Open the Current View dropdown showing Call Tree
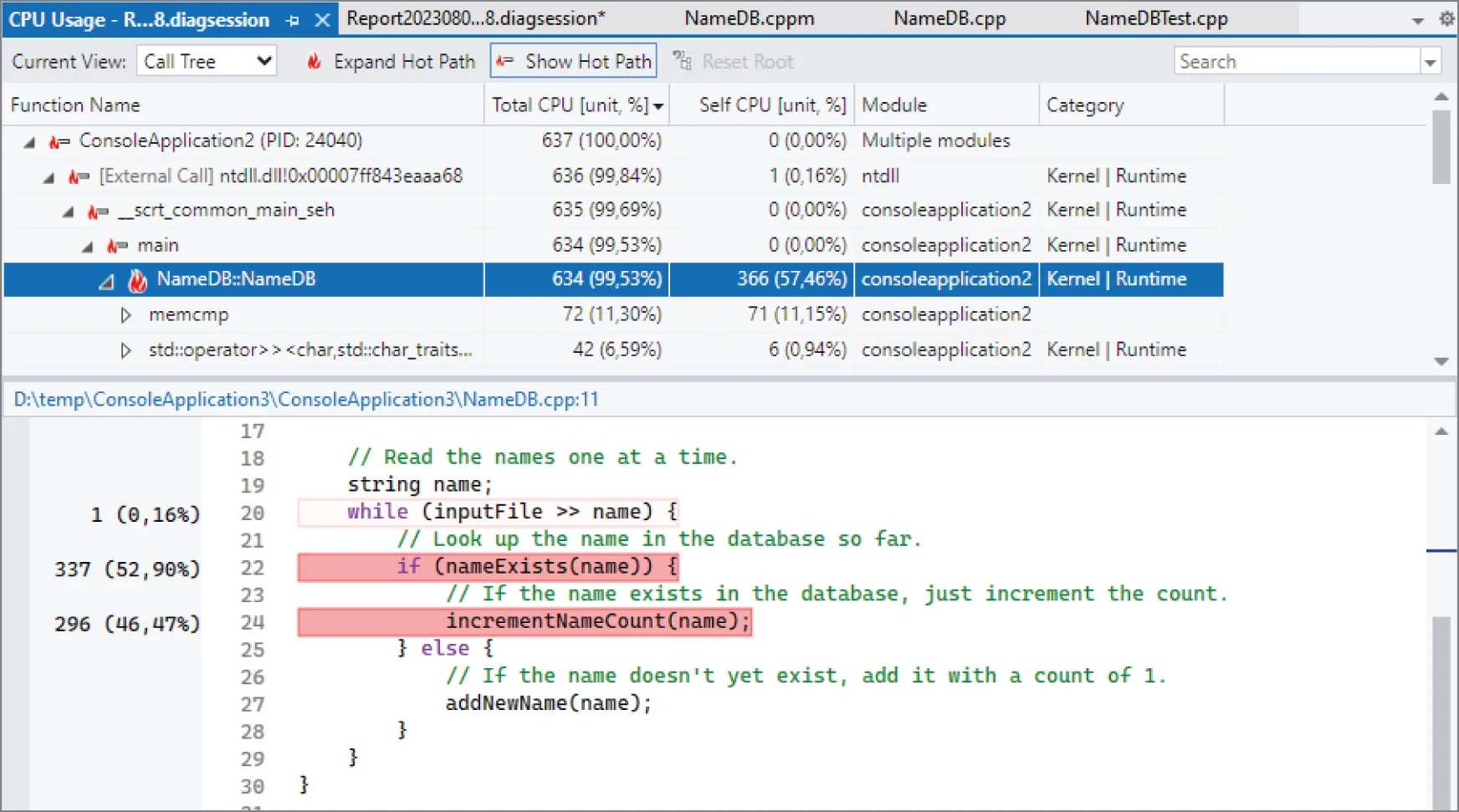This screenshot has width=1459, height=812. point(206,60)
